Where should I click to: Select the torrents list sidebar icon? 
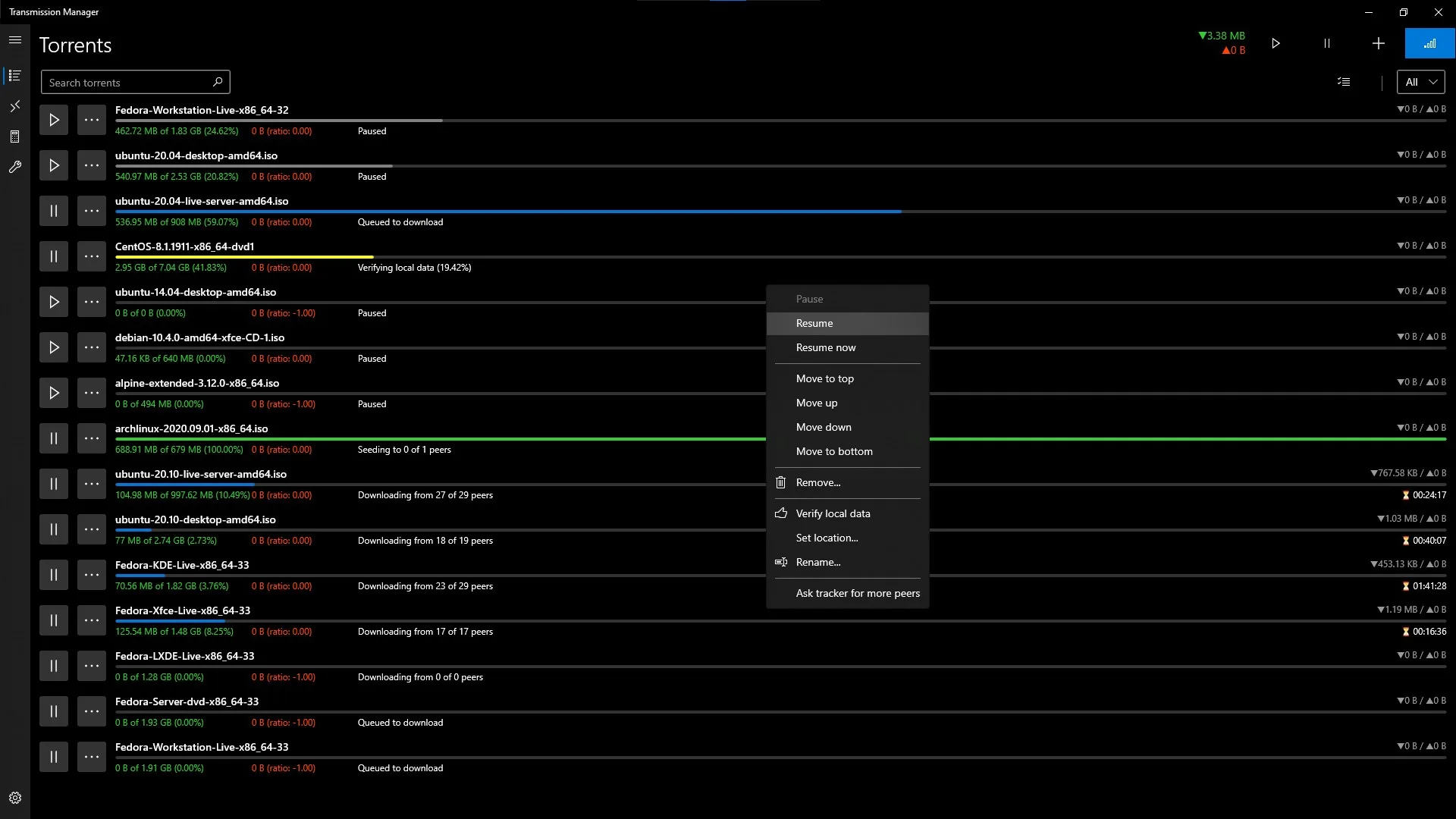15,76
